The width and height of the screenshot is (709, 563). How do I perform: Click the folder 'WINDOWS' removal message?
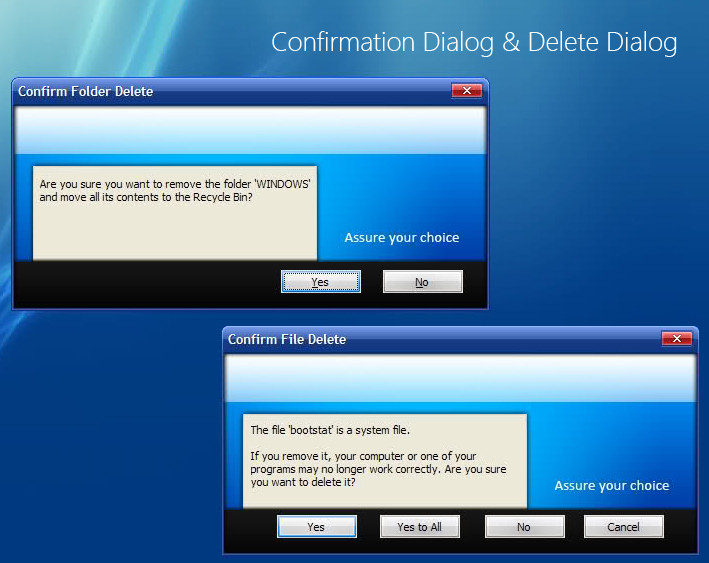[175, 190]
